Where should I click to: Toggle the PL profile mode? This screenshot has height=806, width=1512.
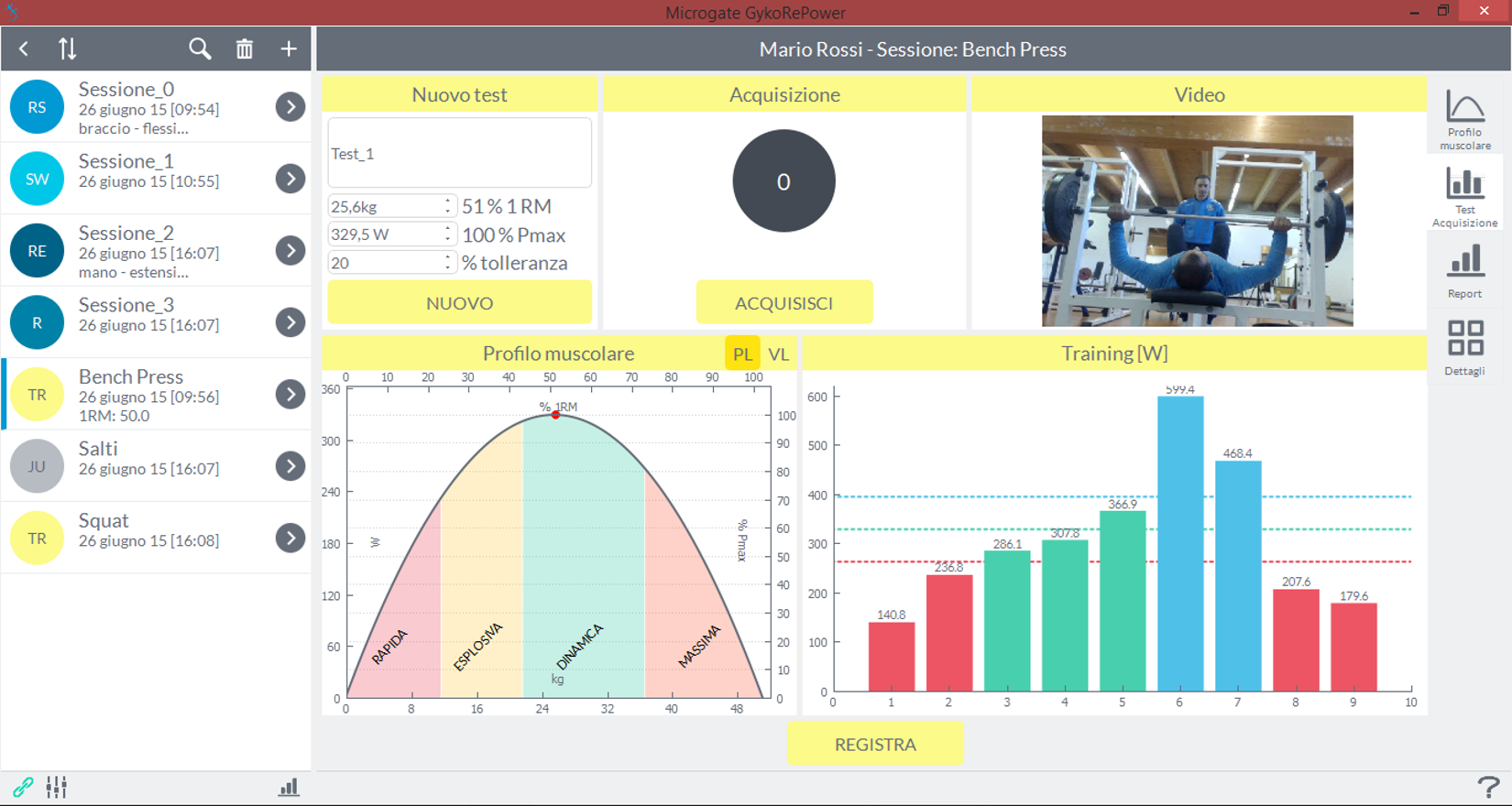[x=742, y=354]
